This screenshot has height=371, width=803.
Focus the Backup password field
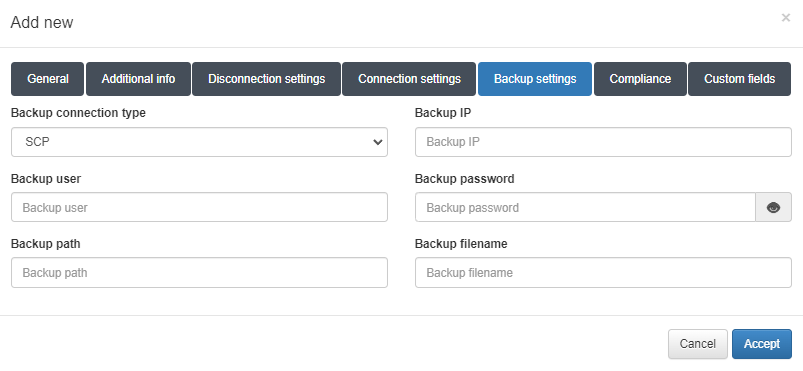(585, 208)
